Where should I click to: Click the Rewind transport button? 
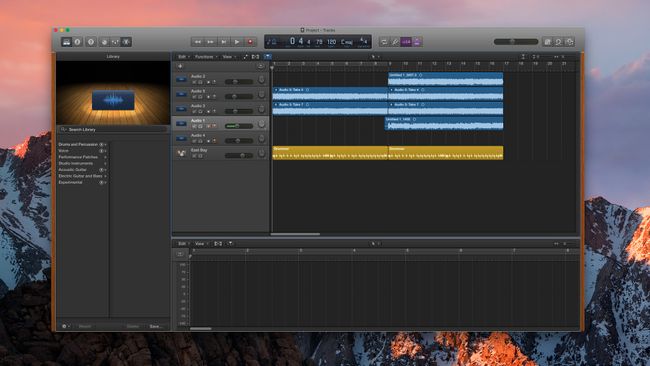point(198,42)
